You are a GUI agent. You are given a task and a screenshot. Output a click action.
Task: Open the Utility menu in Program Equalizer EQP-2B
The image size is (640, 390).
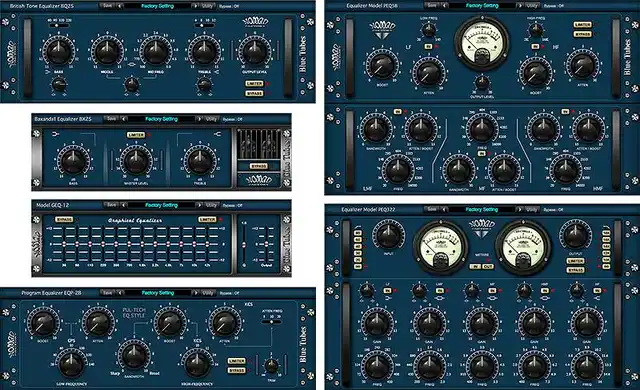(207, 293)
